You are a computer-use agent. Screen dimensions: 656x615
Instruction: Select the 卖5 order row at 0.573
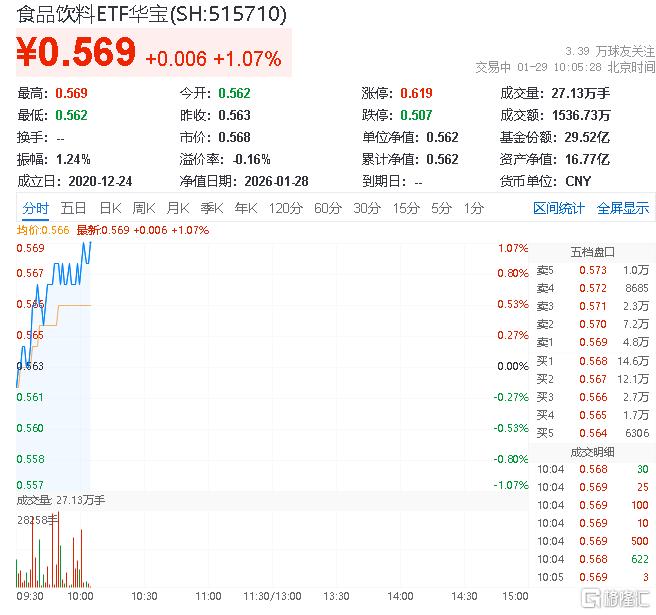(x=592, y=270)
